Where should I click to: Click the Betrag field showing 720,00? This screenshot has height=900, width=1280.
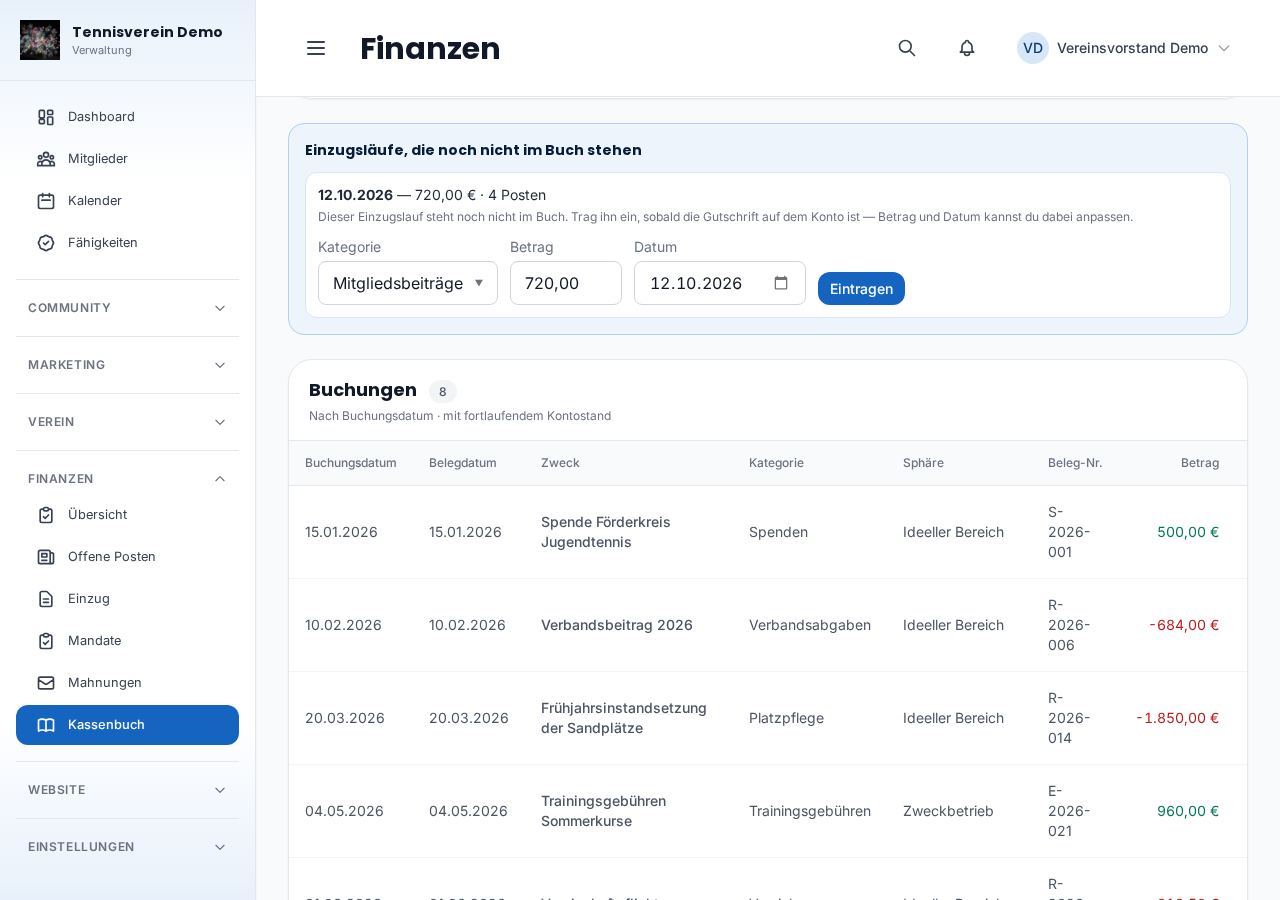click(566, 283)
